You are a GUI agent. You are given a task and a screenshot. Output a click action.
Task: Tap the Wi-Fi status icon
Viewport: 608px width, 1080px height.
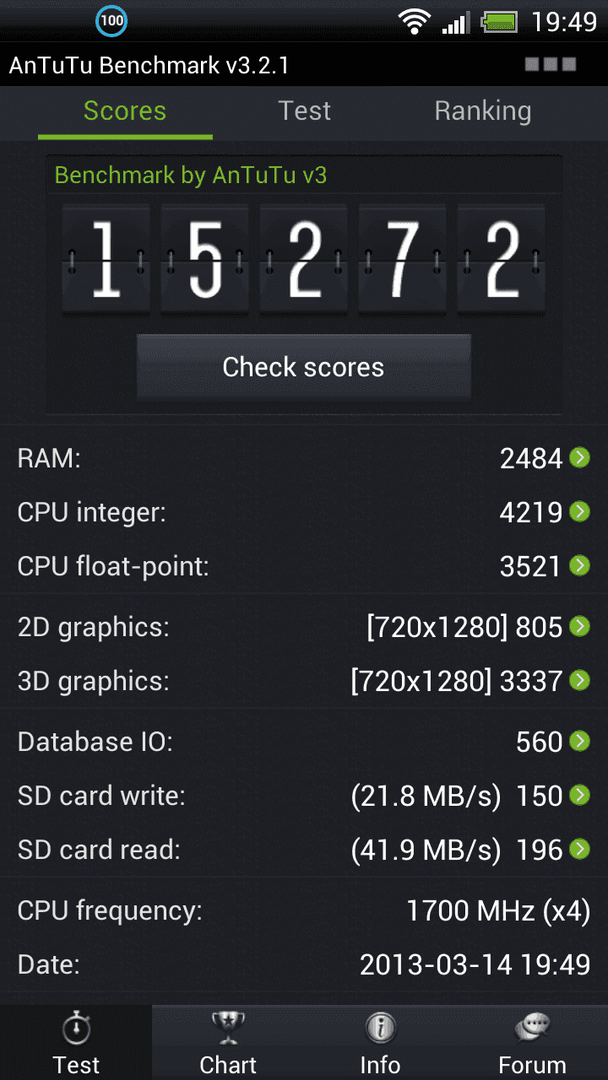[414, 21]
